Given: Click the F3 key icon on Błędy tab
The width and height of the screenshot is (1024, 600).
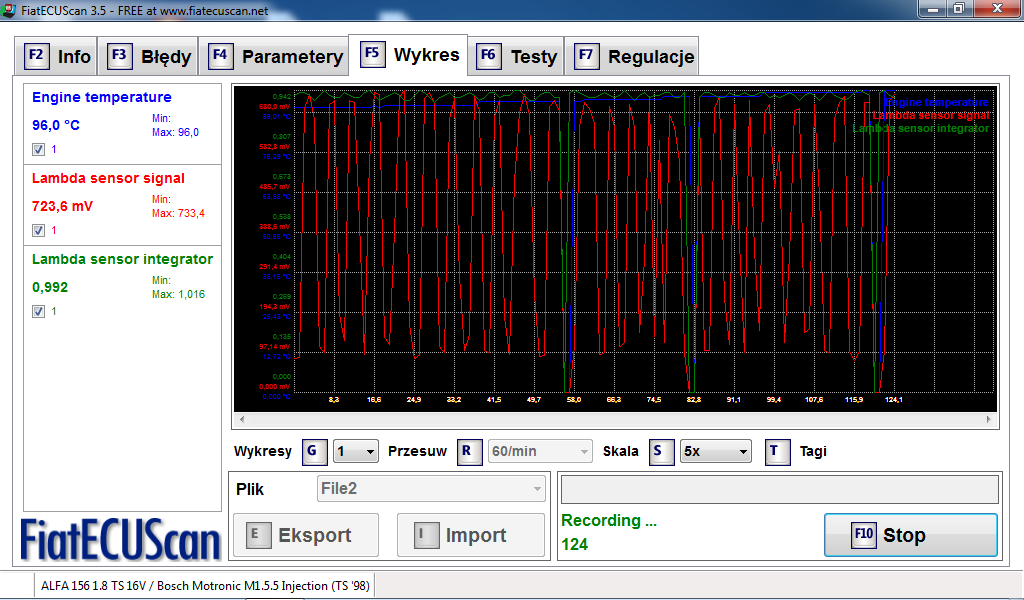Looking at the screenshot, I should (x=119, y=56).
